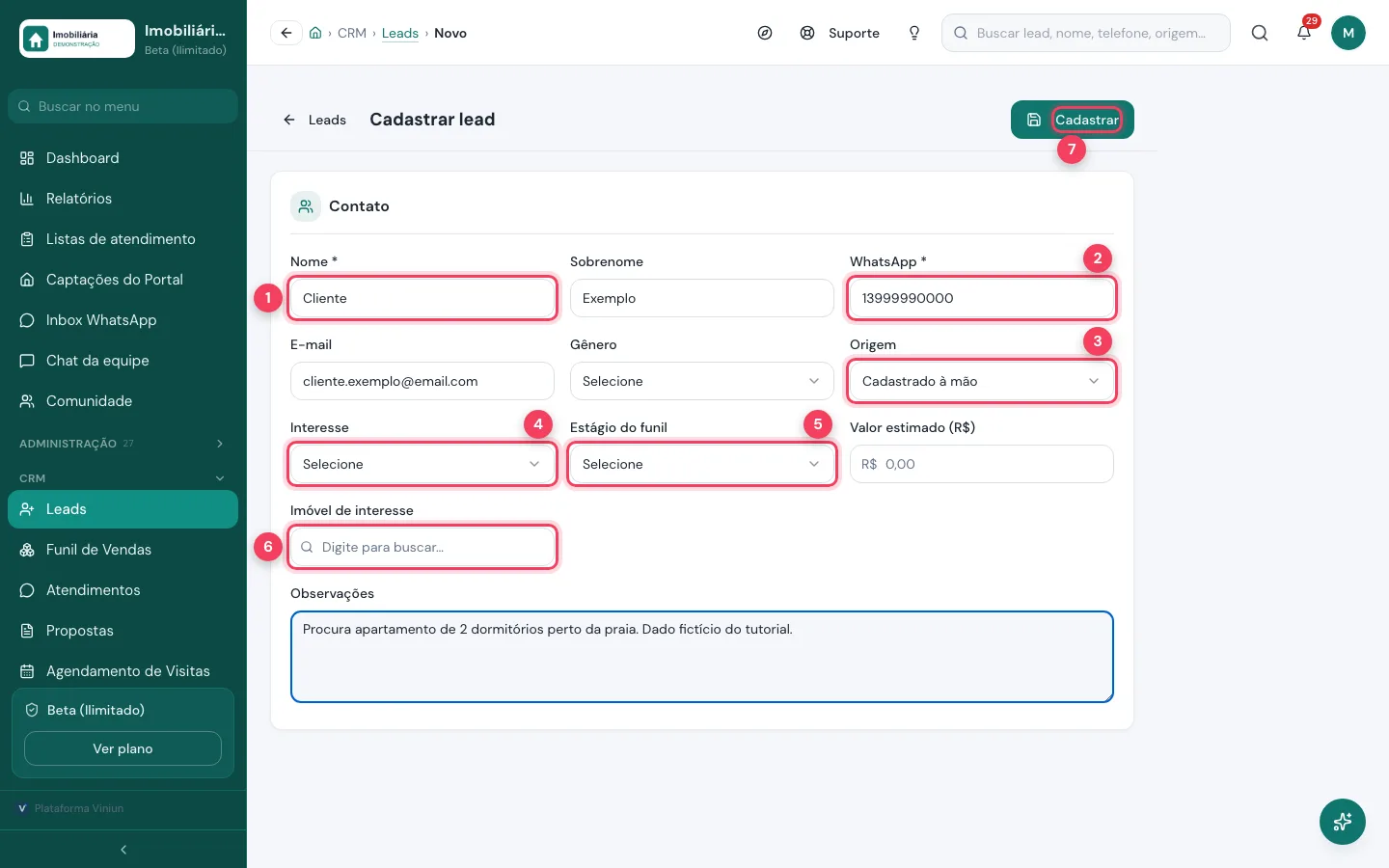Collapse the CRM section
This screenshot has width=1389, height=868.
coord(123,478)
